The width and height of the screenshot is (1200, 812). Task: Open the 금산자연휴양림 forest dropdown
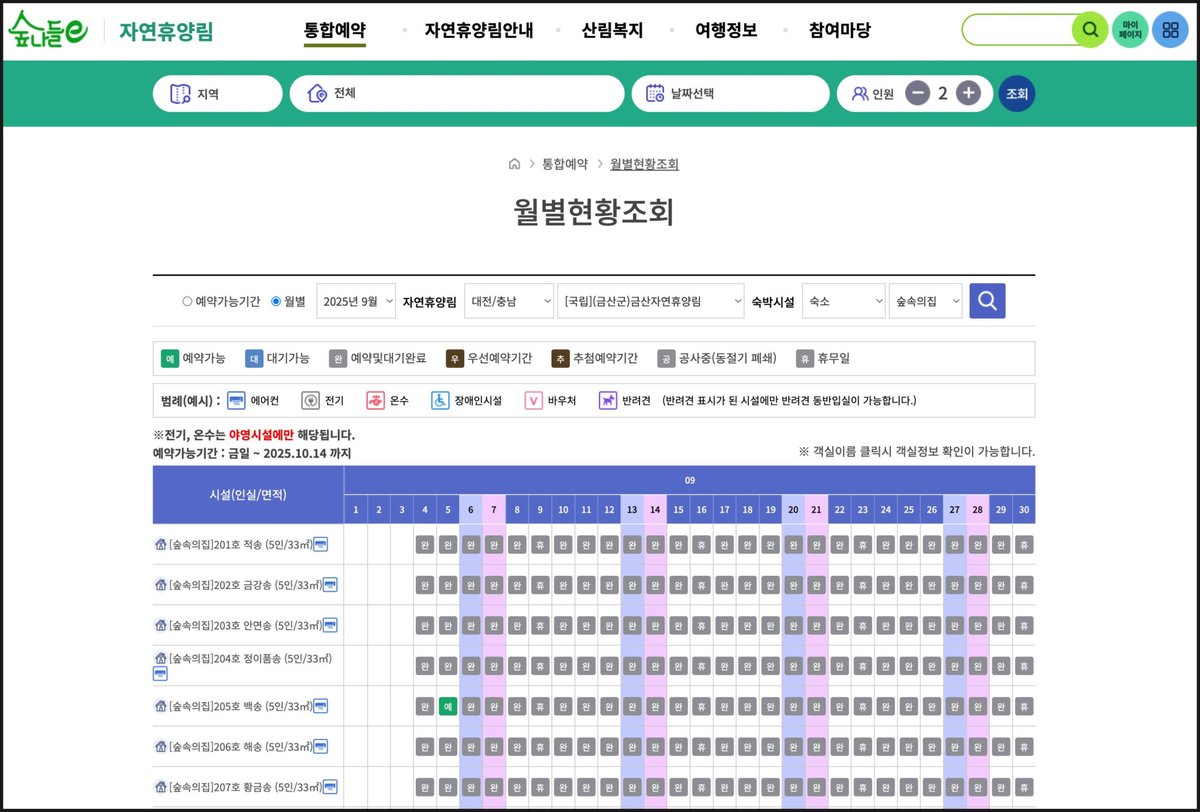(x=651, y=301)
